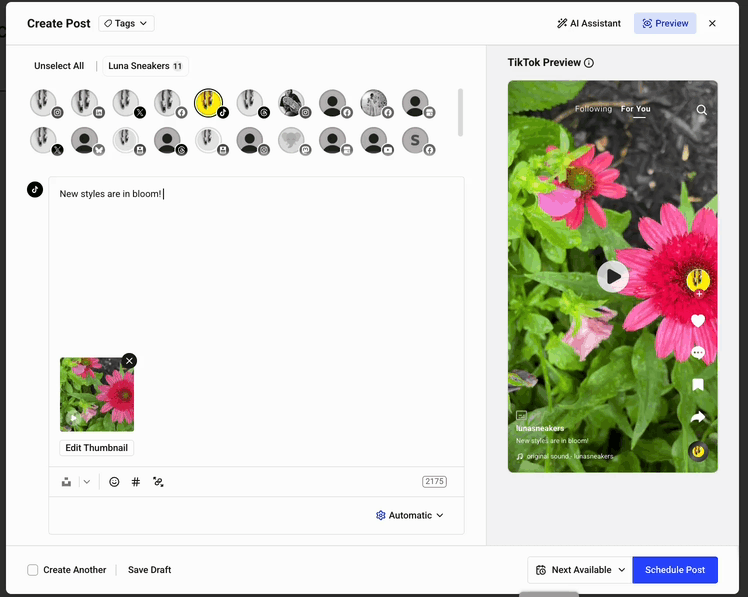Click the spinning sound disc in preview
The height and width of the screenshot is (597, 748).
click(x=698, y=451)
